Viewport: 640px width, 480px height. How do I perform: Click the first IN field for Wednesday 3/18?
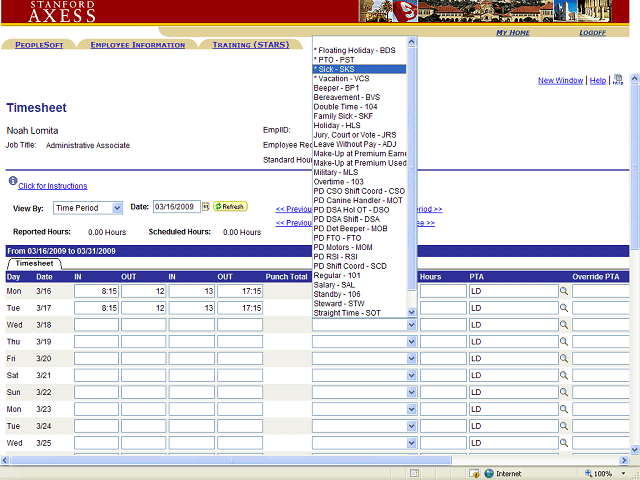click(97, 325)
